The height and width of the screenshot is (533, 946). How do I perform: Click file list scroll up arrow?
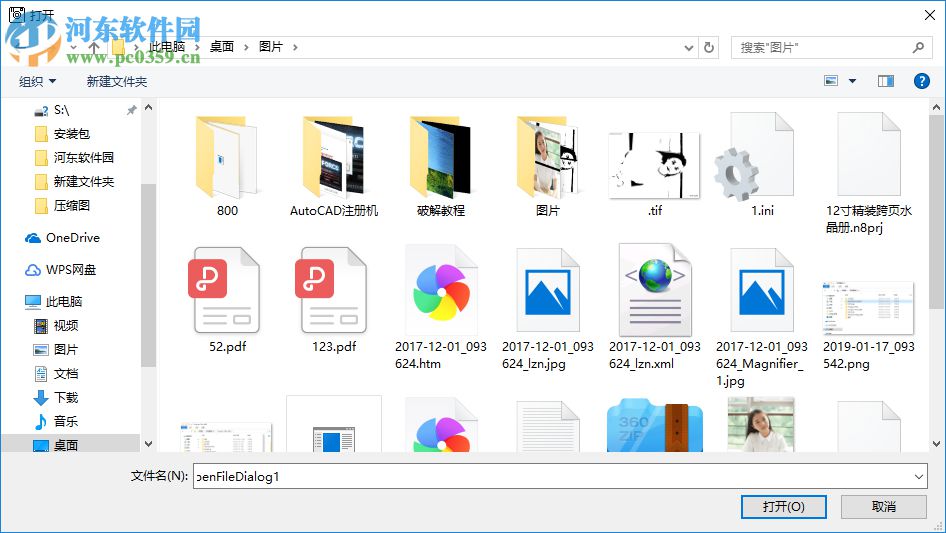[x=936, y=107]
